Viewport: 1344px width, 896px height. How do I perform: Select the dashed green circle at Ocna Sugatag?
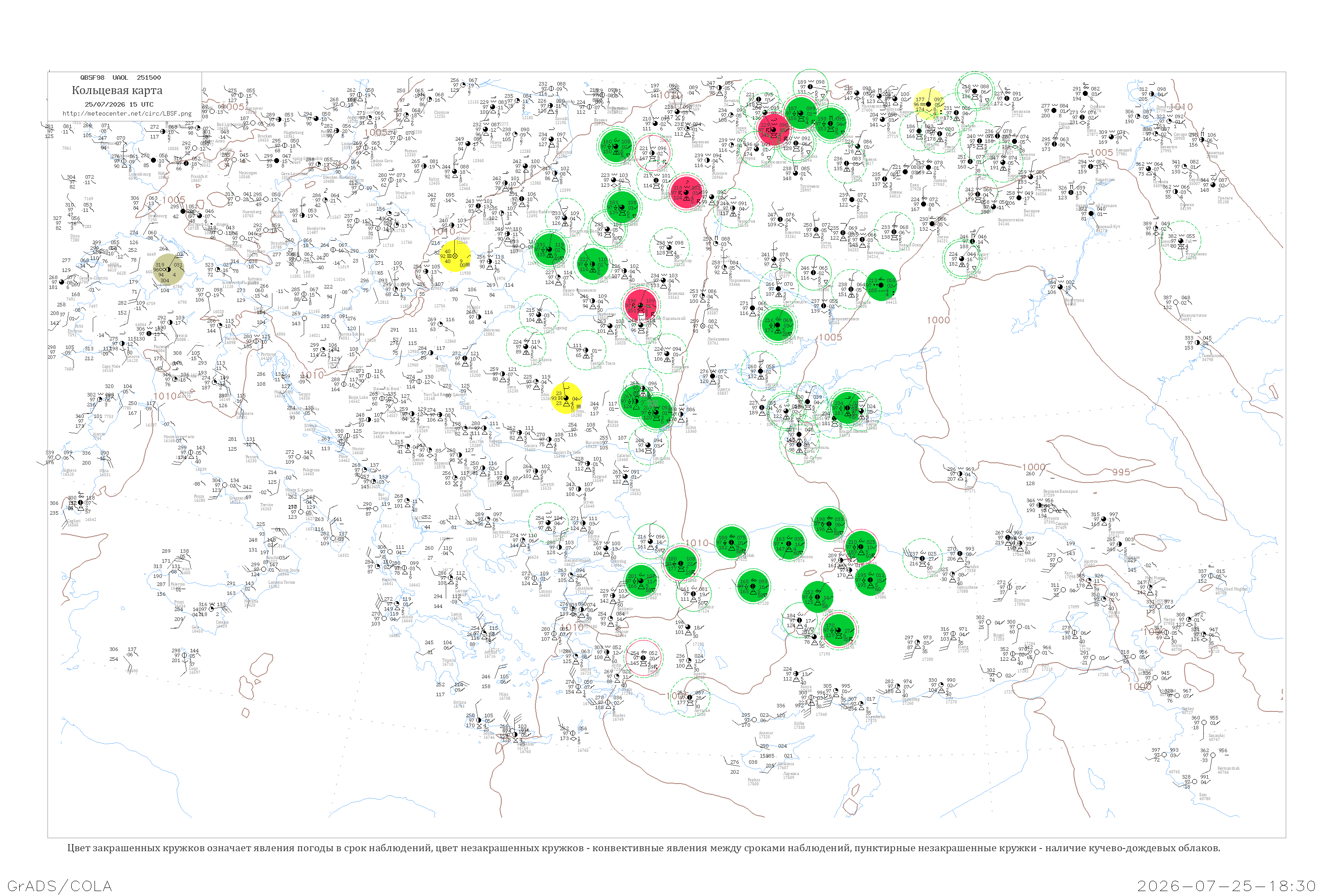click(539, 314)
